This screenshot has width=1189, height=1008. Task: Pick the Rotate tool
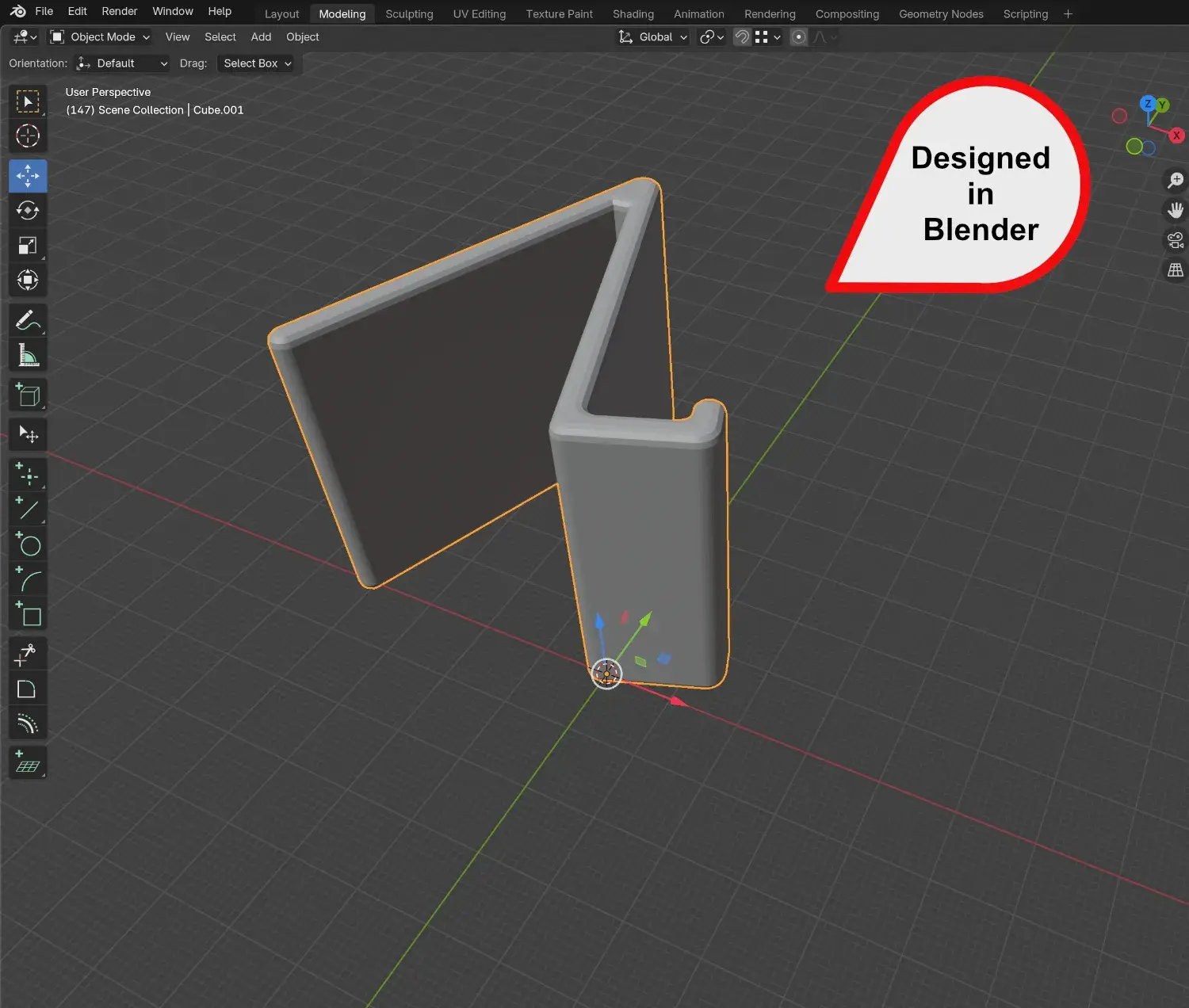coord(28,211)
